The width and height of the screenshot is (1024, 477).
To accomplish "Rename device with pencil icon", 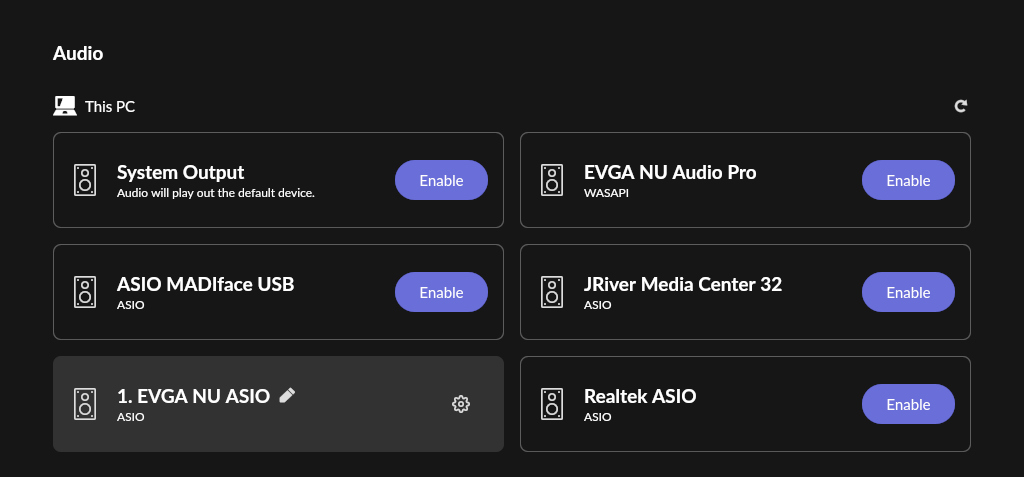I will [x=287, y=395].
